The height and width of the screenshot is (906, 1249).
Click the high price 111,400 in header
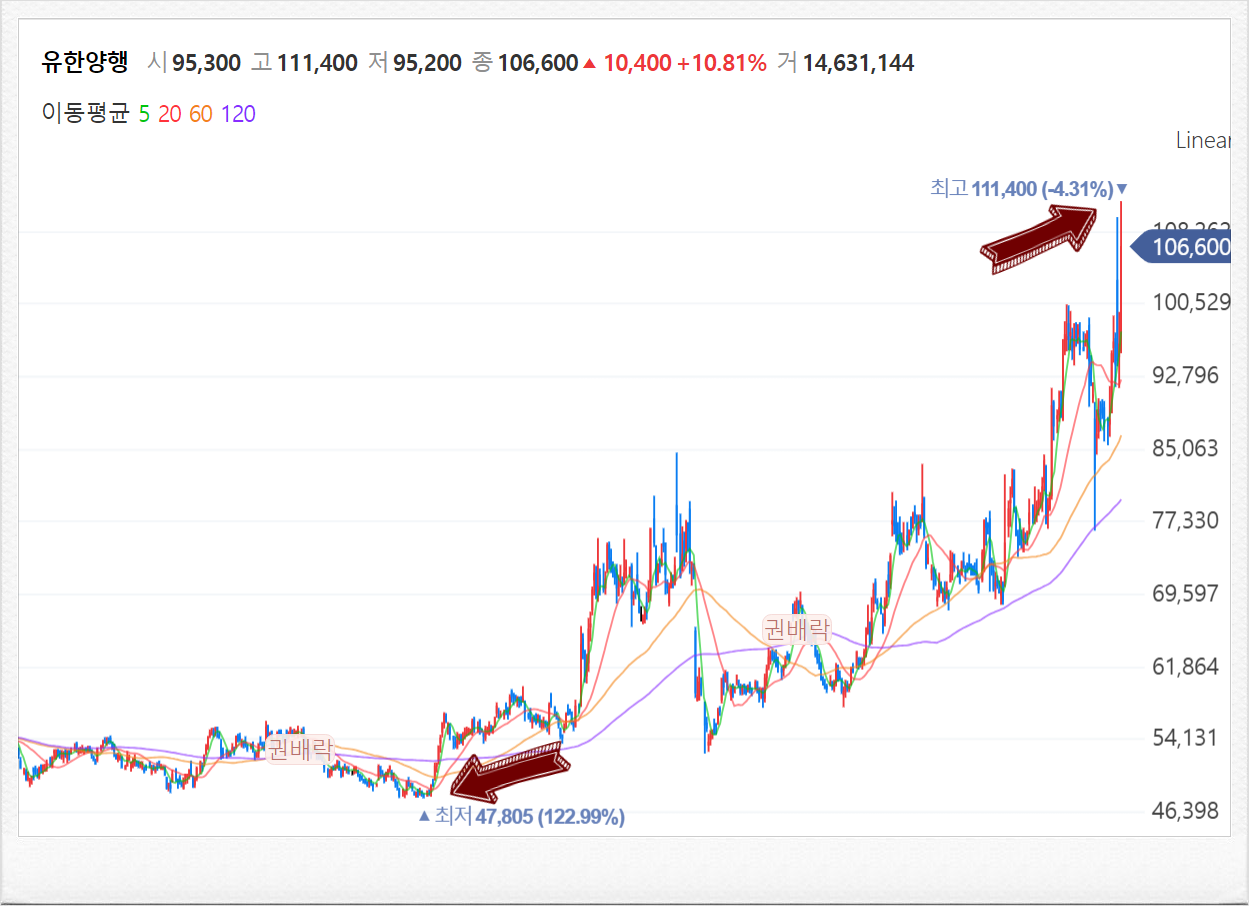click(x=317, y=63)
